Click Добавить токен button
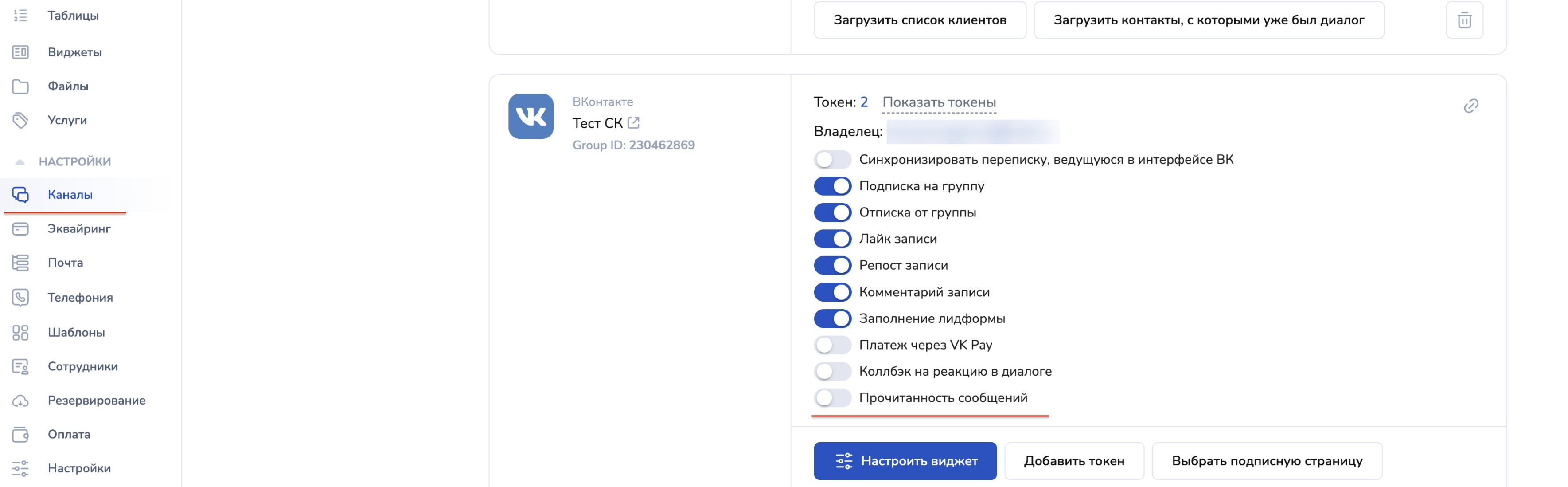1568x487 pixels. click(1074, 461)
